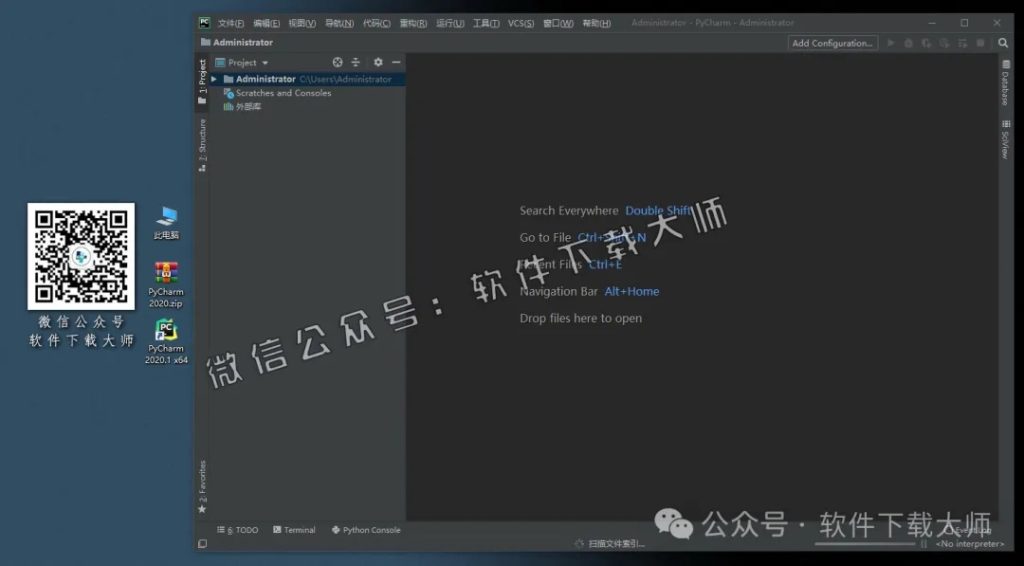
Task: Click Drop files here to open text
Action: (x=581, y=319)
